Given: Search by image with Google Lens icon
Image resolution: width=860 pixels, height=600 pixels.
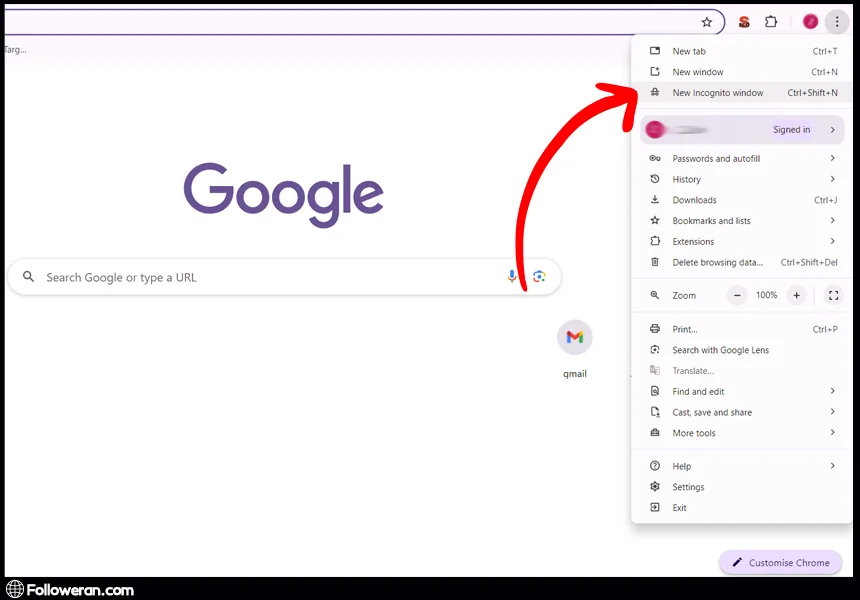Looking at the screenshot, I should pyautogui.click(x=539, y=277).
